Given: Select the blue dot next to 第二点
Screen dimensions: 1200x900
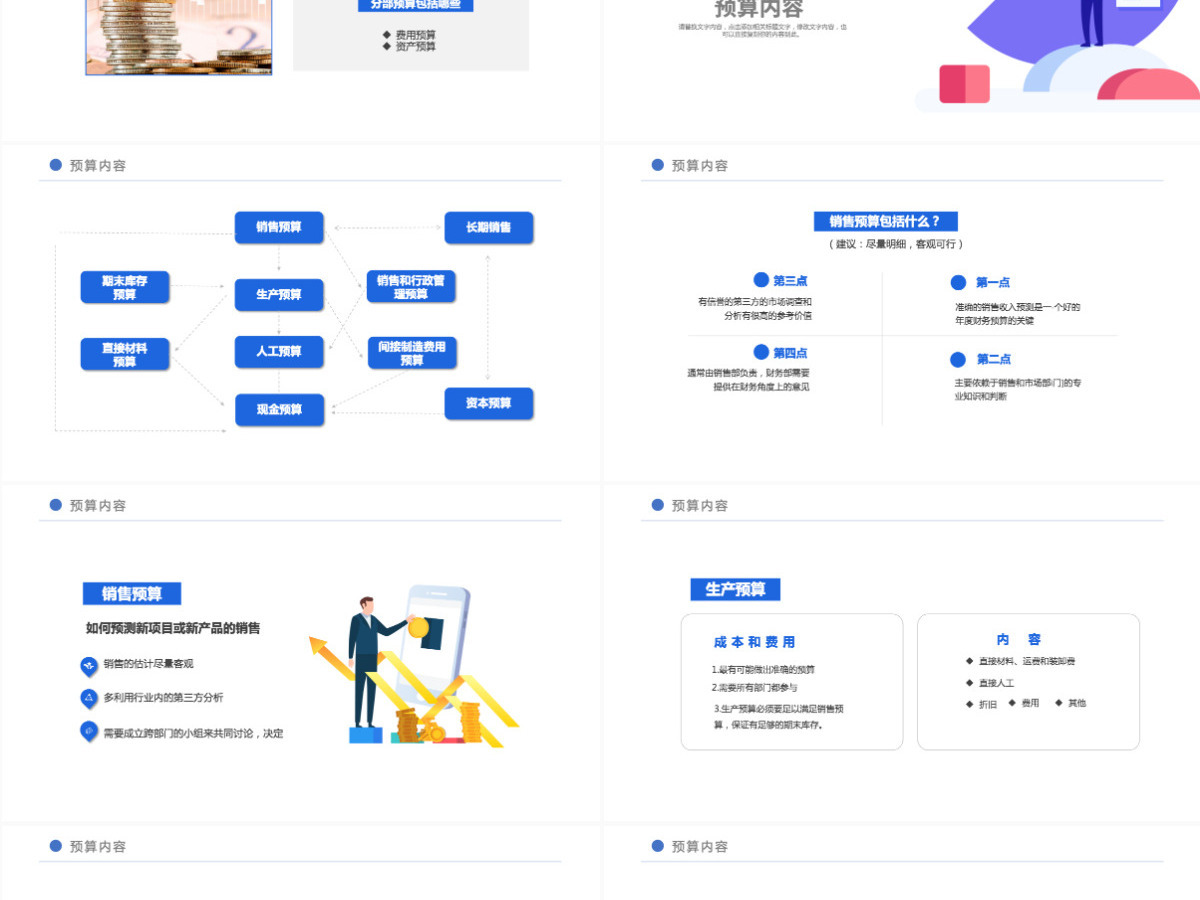Looking at the screenshot, I should (958, 359).
